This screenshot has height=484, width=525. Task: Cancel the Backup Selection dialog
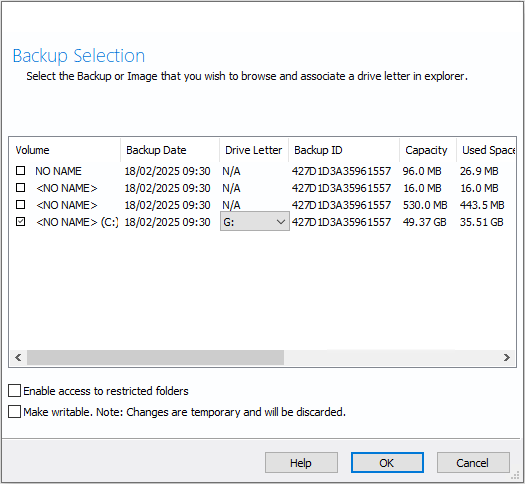(473, 463)
